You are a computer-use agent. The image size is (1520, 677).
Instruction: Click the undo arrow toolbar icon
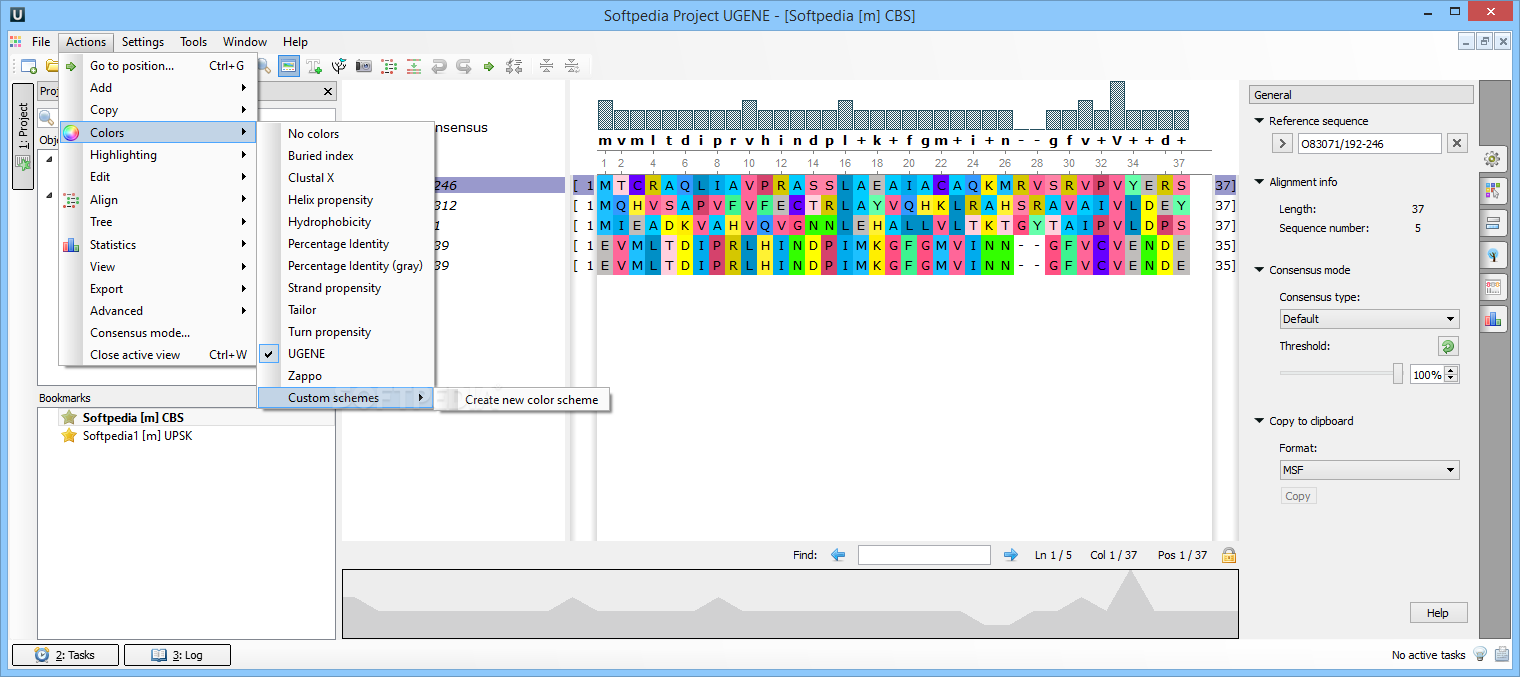pos(439,66)
